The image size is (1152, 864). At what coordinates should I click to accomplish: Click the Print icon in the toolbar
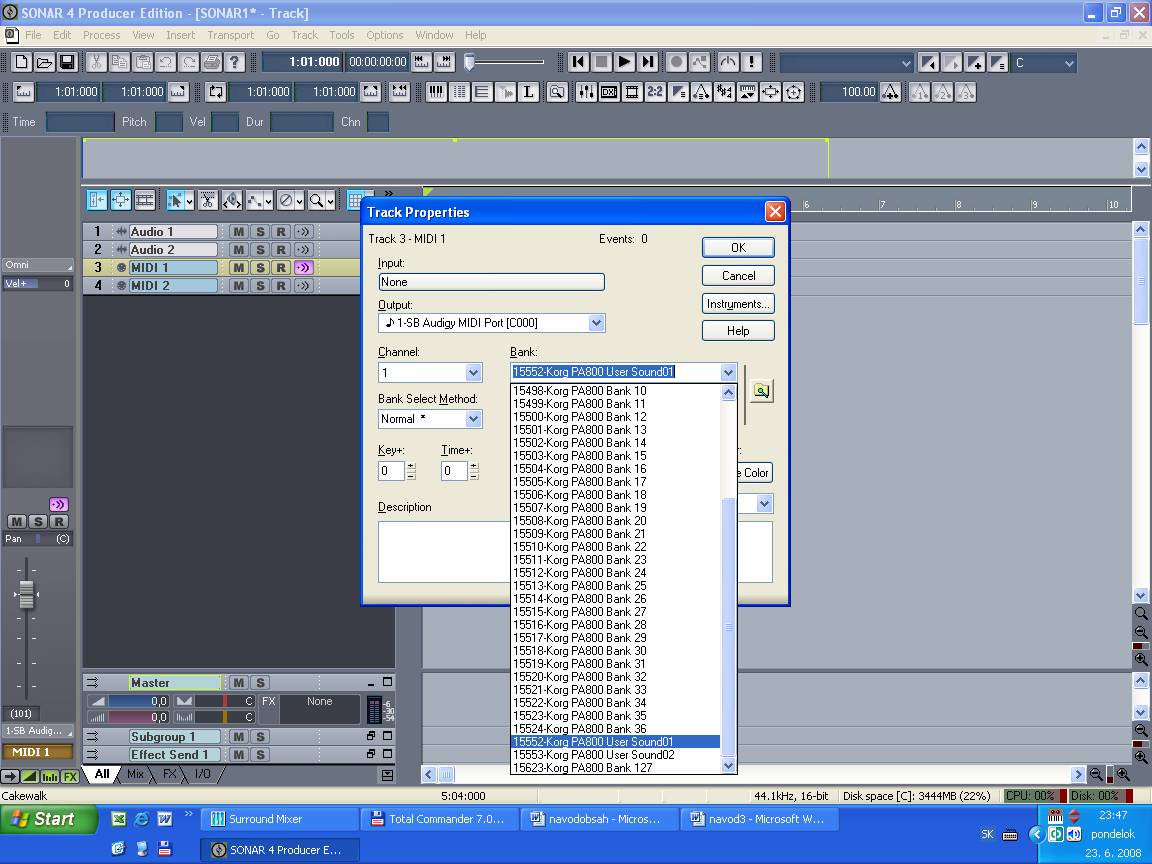(x=212, y=62)
